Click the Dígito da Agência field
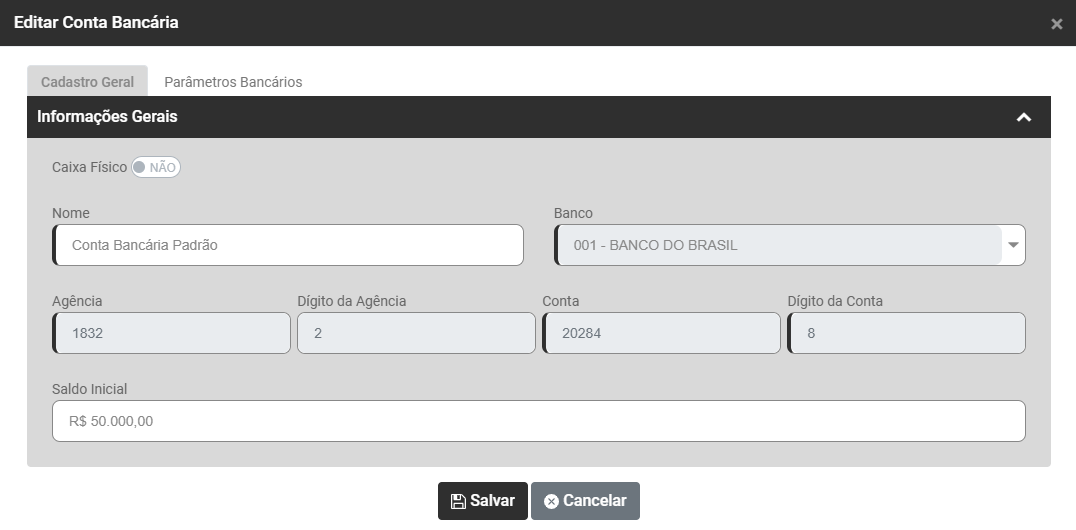Viewport: 1076px width, 530px height. tap(416, 333)
